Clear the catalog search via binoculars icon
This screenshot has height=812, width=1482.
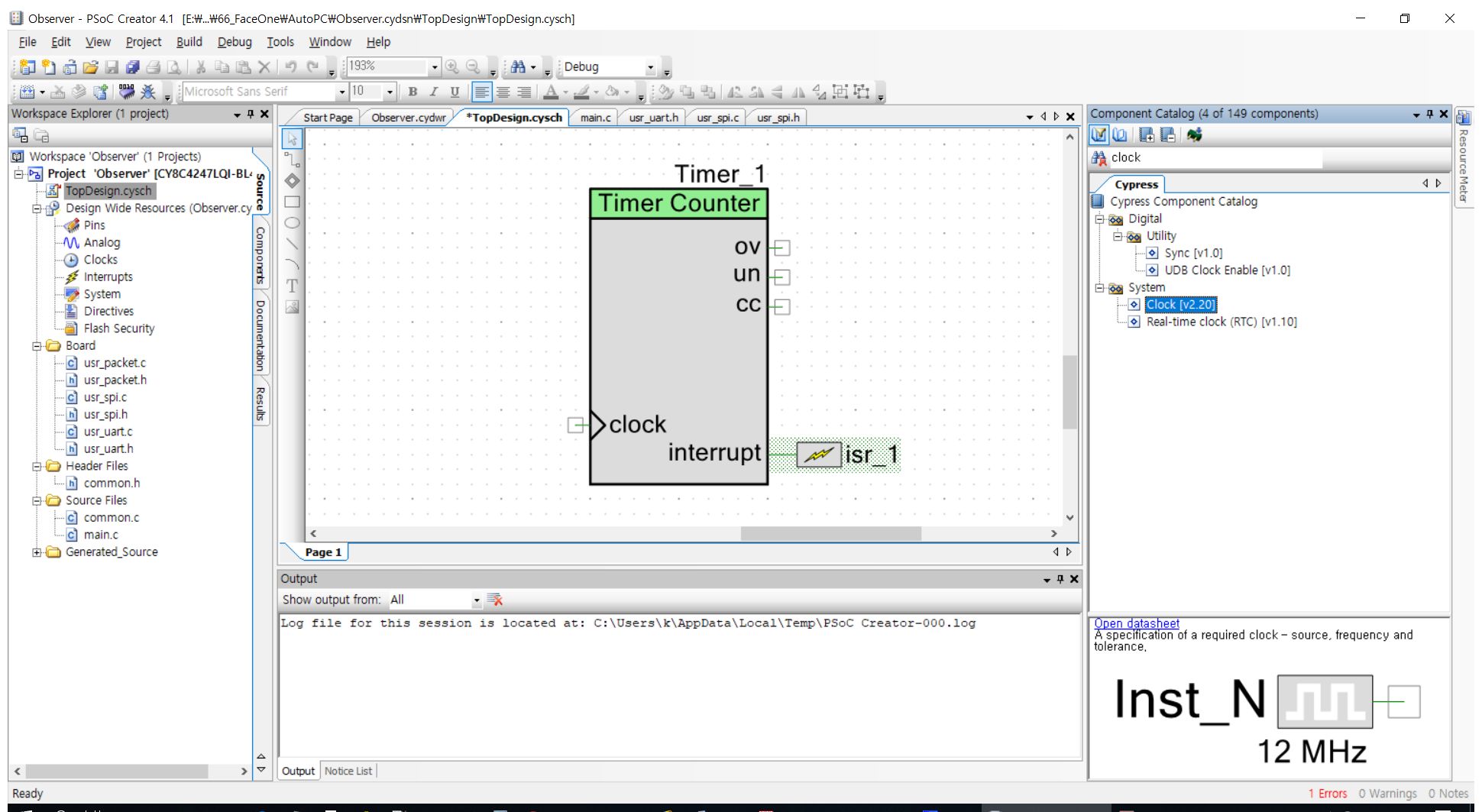[1099, 158]
